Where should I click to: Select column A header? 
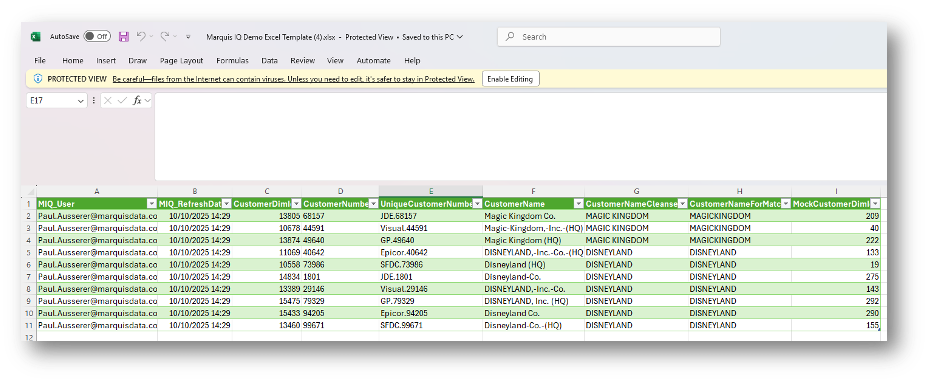pos(97,191)
